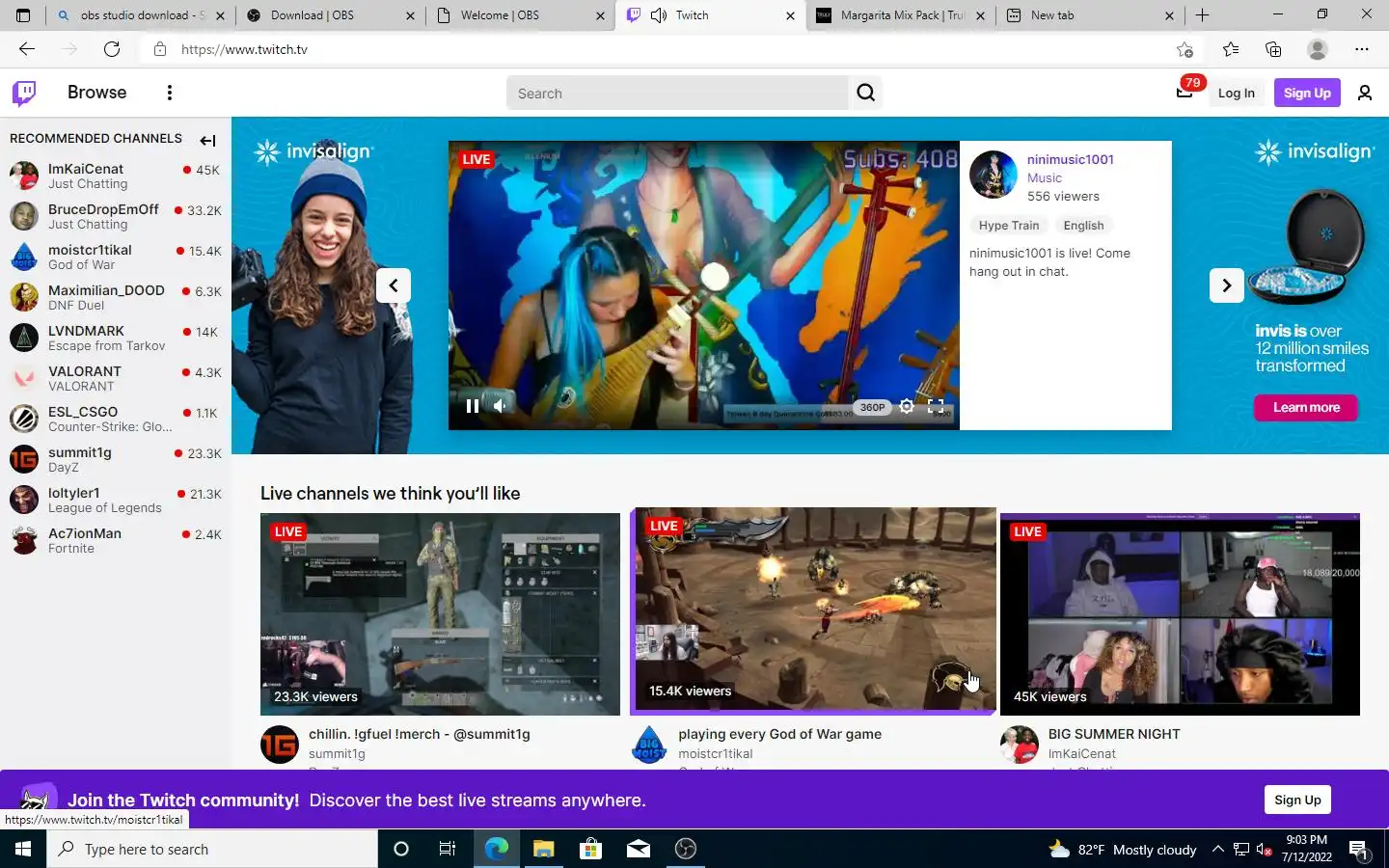The image size is (1389, 868).
Task: Open Ac7ionMan avatar in sidebar
Action: 24,540
